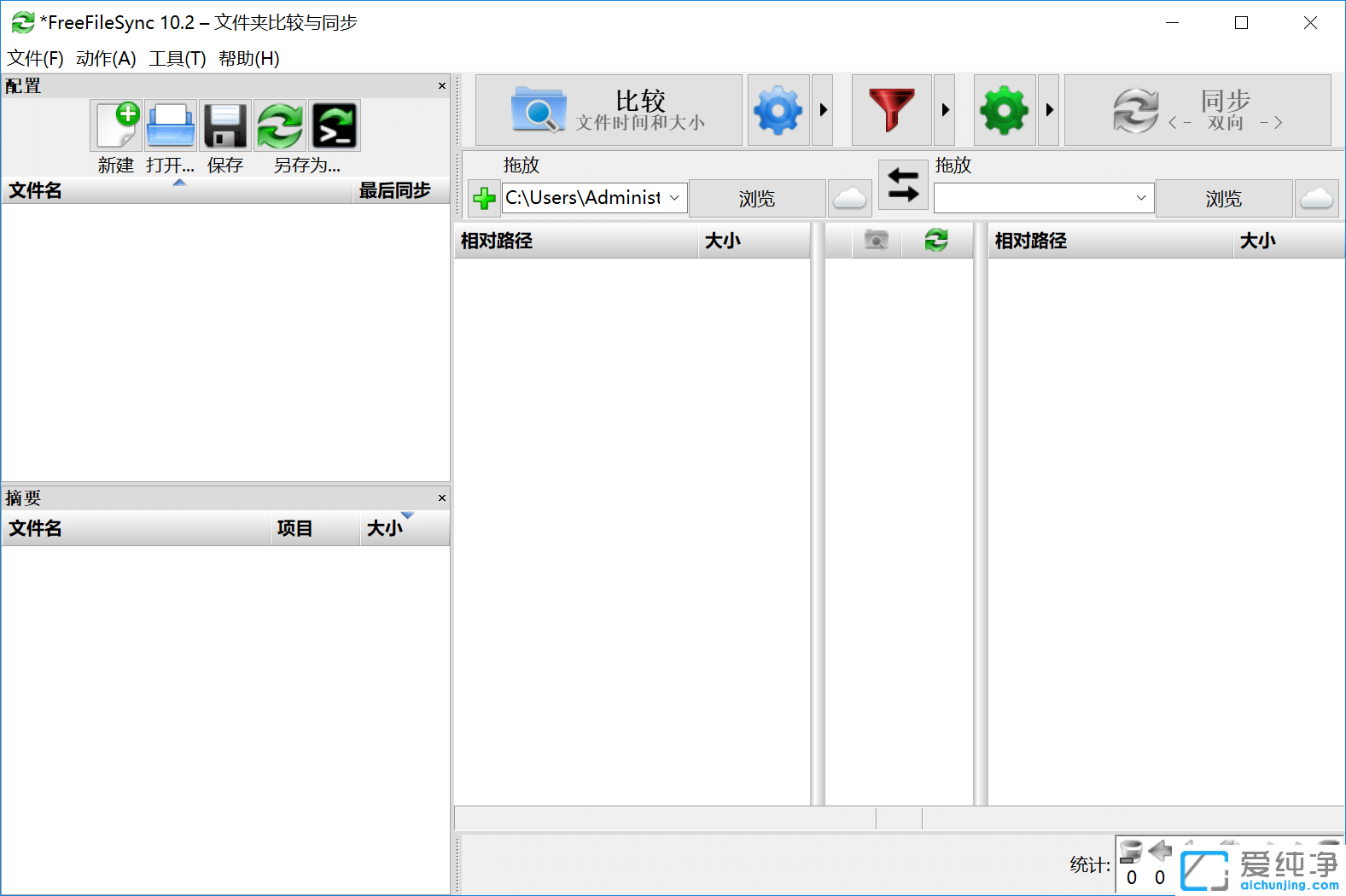
Task: Add folder pair with green plus icon
Action: pyautogui.click(x=485, y=199)
